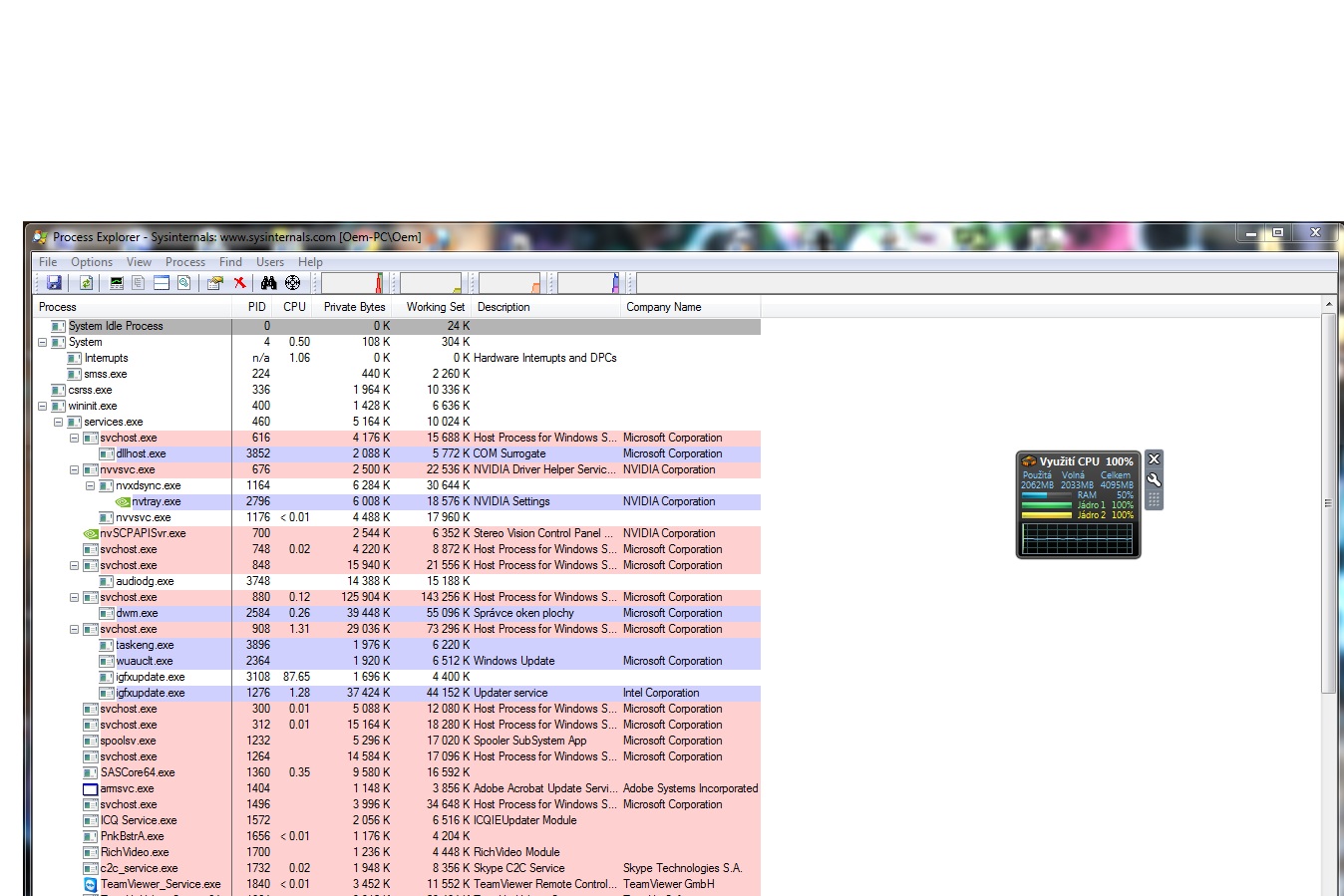Click the gadget's dotted drag handle
This screenshot has height=896, width=1344.
click(1154, 499)
